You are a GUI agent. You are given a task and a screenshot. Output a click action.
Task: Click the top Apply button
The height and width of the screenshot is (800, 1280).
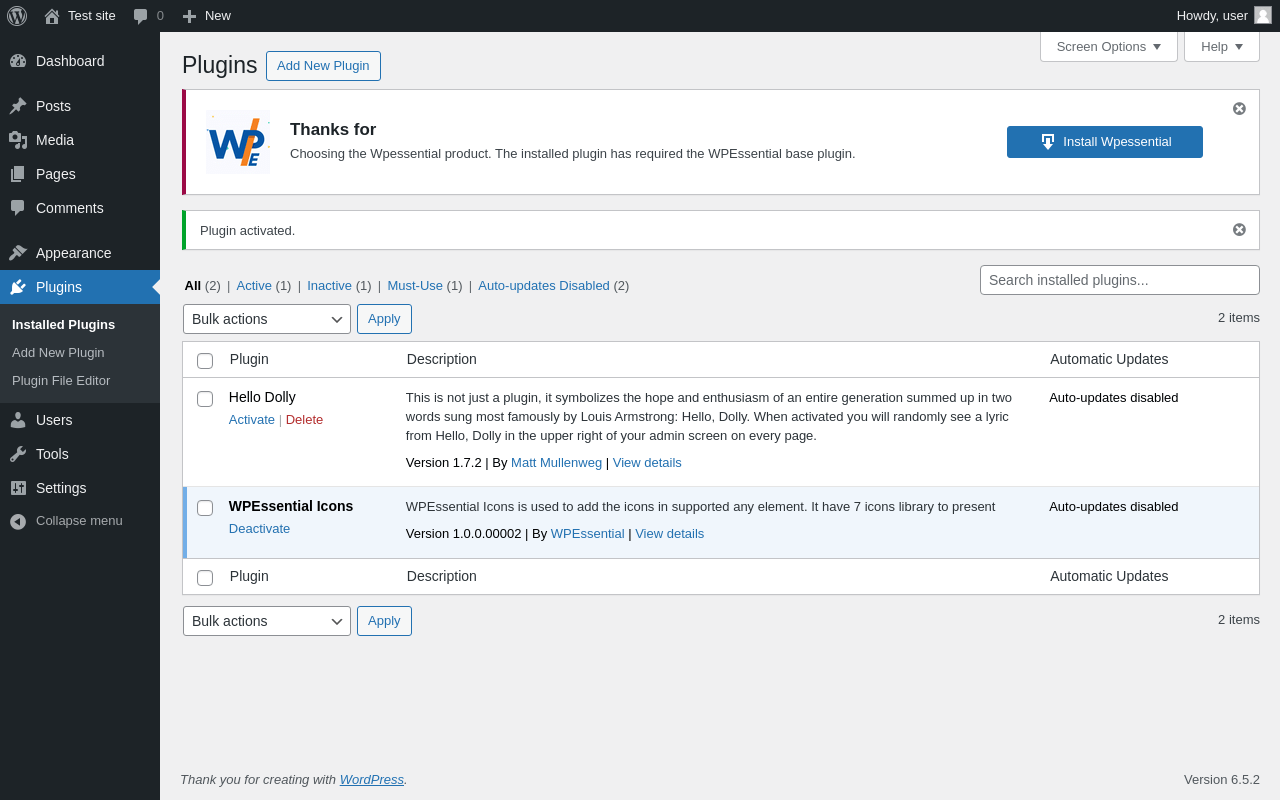[384, 319]
